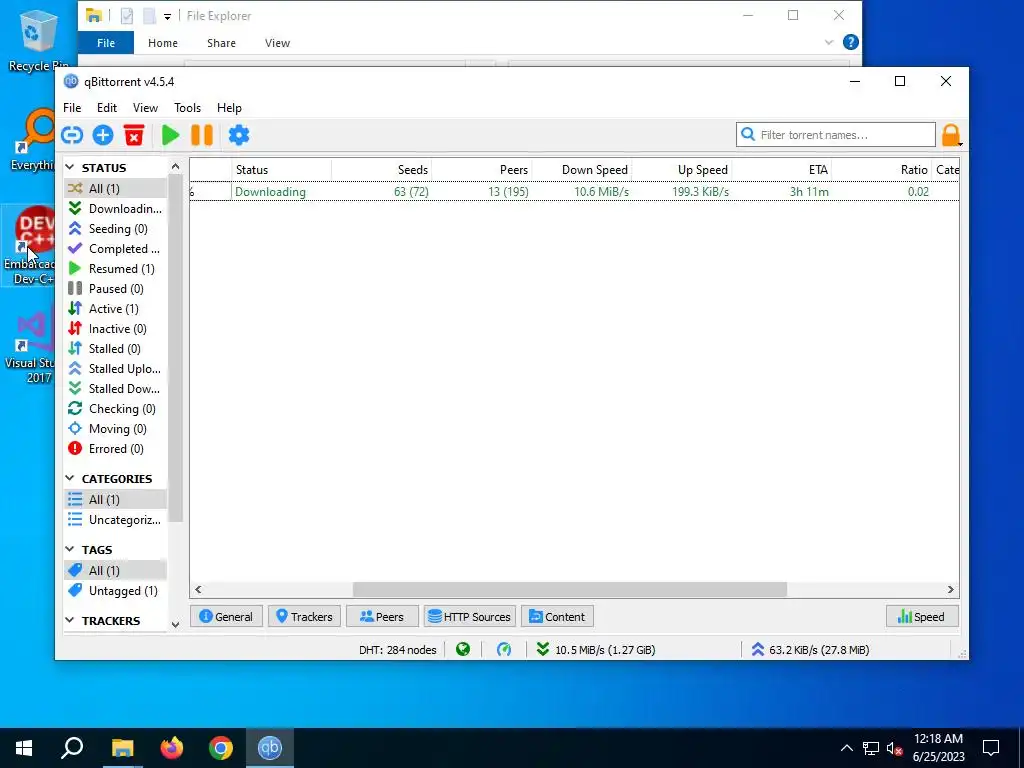
Task: Collapse the CATEGORIES section
Action: tap(70, 479)
